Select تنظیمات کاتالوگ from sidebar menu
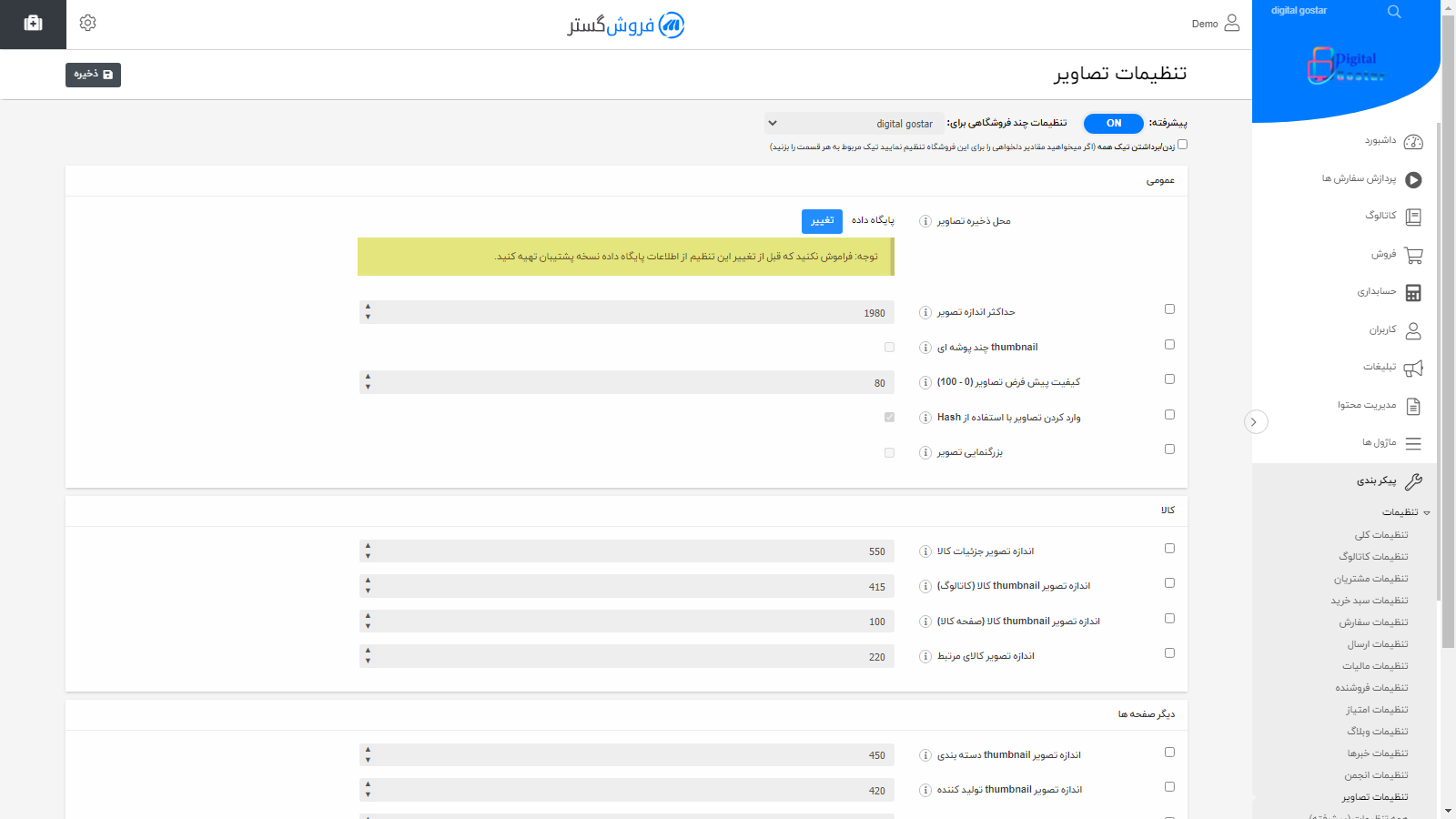The image size is (1456, 819). click(x=1374, y=556)
